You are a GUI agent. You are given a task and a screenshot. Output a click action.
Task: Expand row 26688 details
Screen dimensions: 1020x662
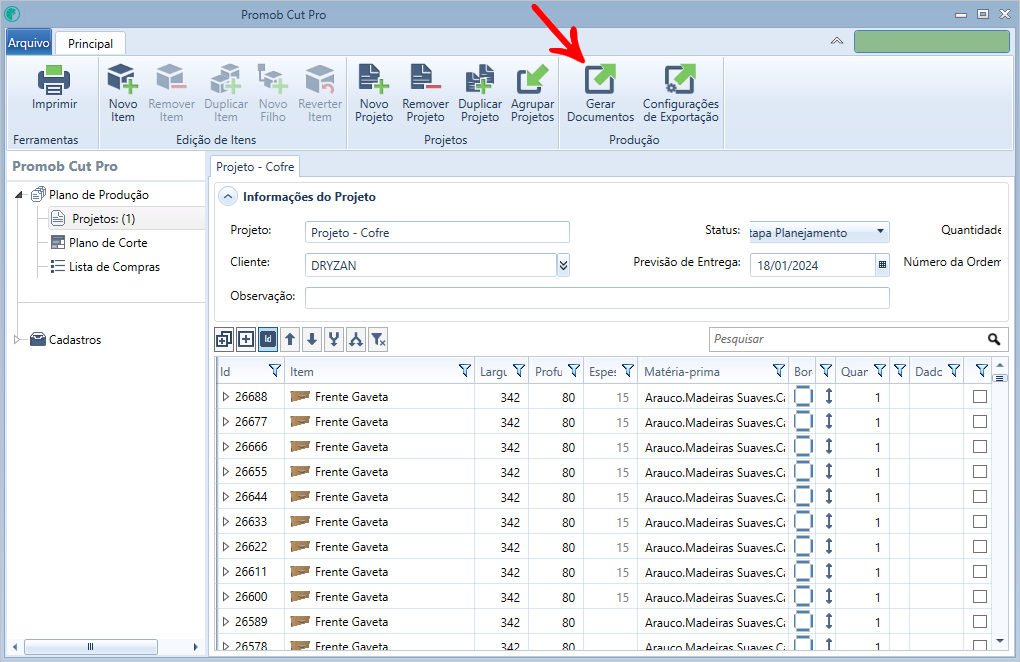coord(226,397)
